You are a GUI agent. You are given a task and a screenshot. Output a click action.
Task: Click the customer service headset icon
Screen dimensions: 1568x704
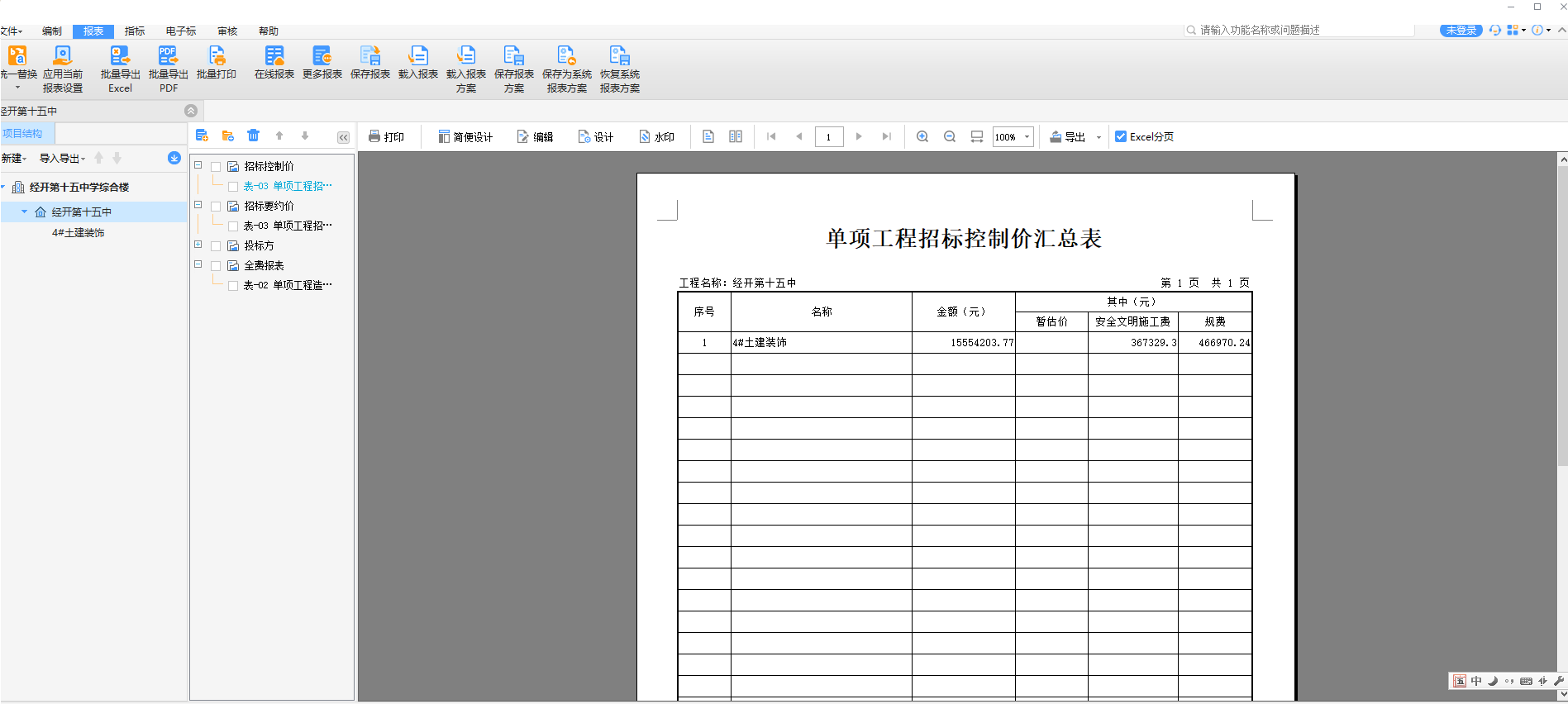[x=1494, y=30]
